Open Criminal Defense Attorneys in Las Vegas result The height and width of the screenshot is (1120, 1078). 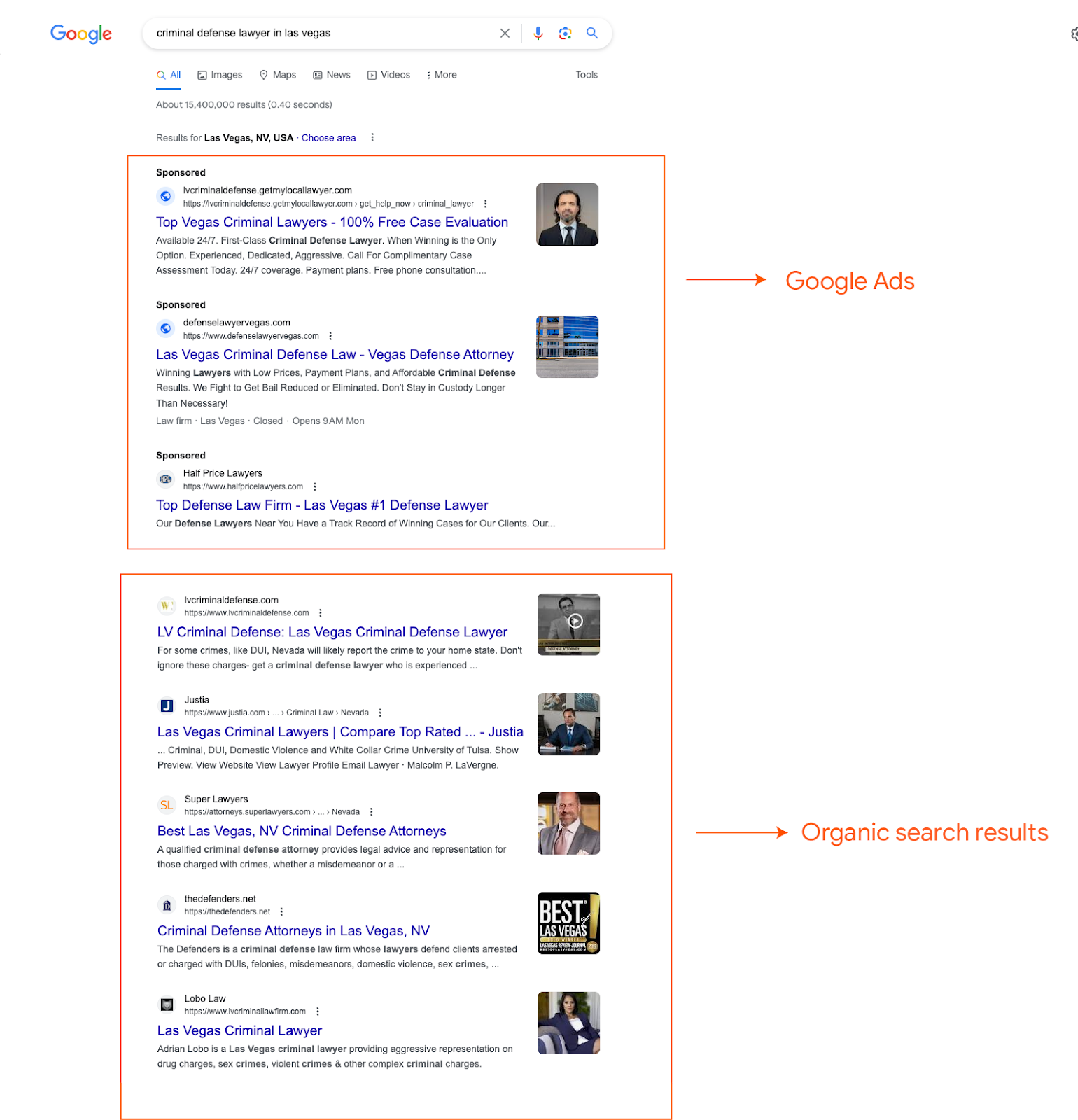(x=293, y=931)
